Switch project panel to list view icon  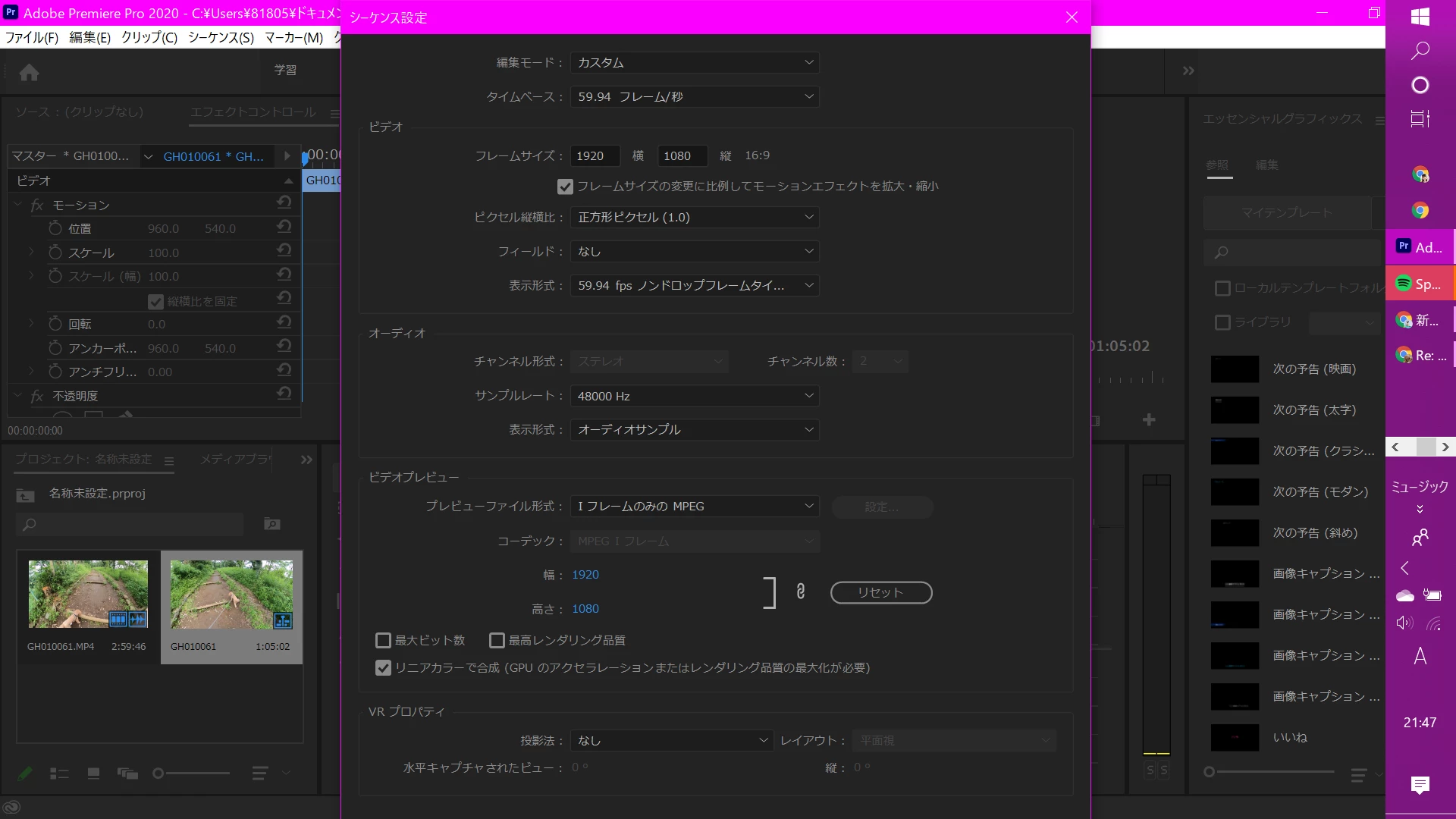point(59,773)
